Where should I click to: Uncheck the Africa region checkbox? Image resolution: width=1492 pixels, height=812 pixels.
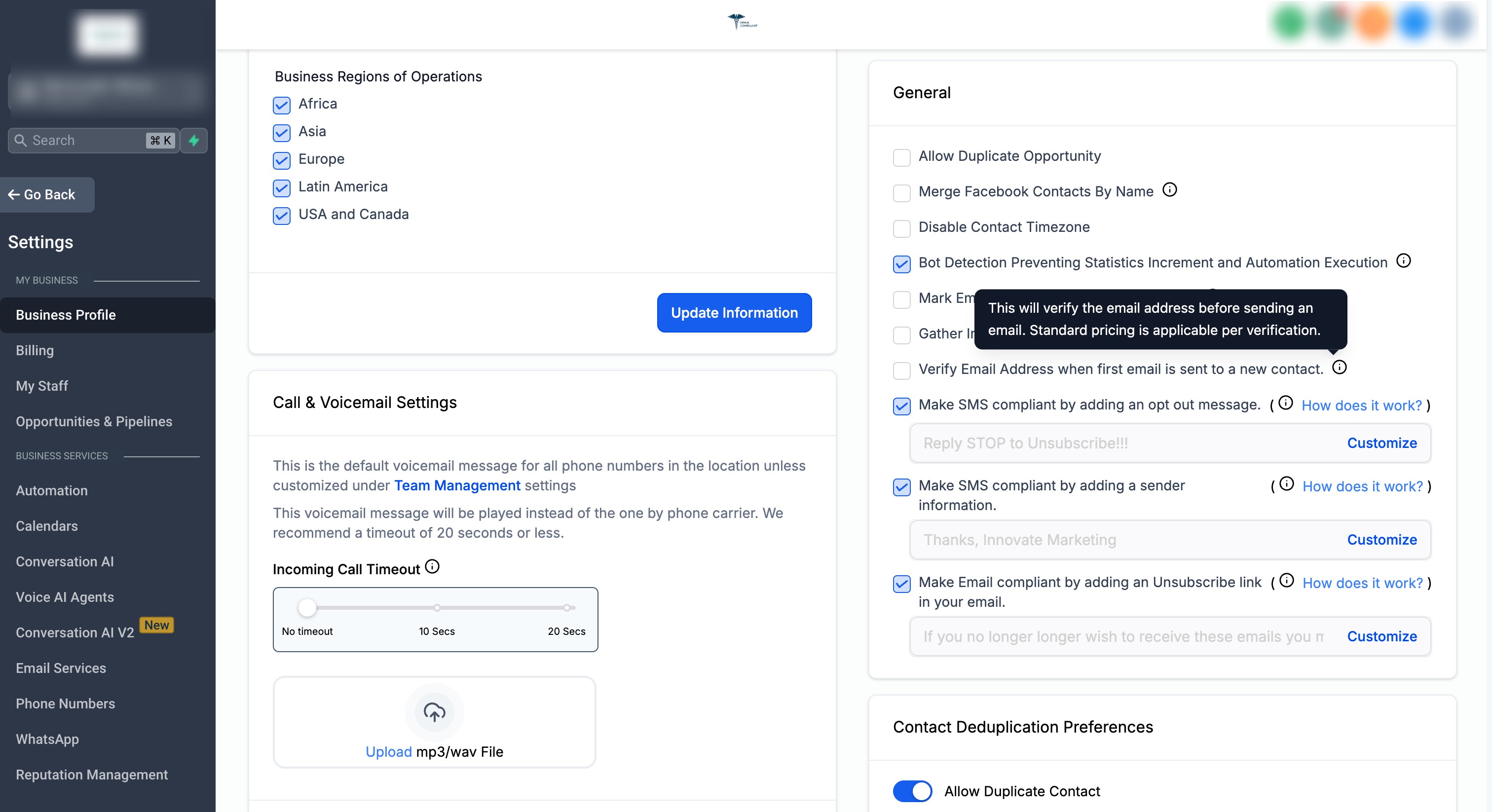coord(282,105)
